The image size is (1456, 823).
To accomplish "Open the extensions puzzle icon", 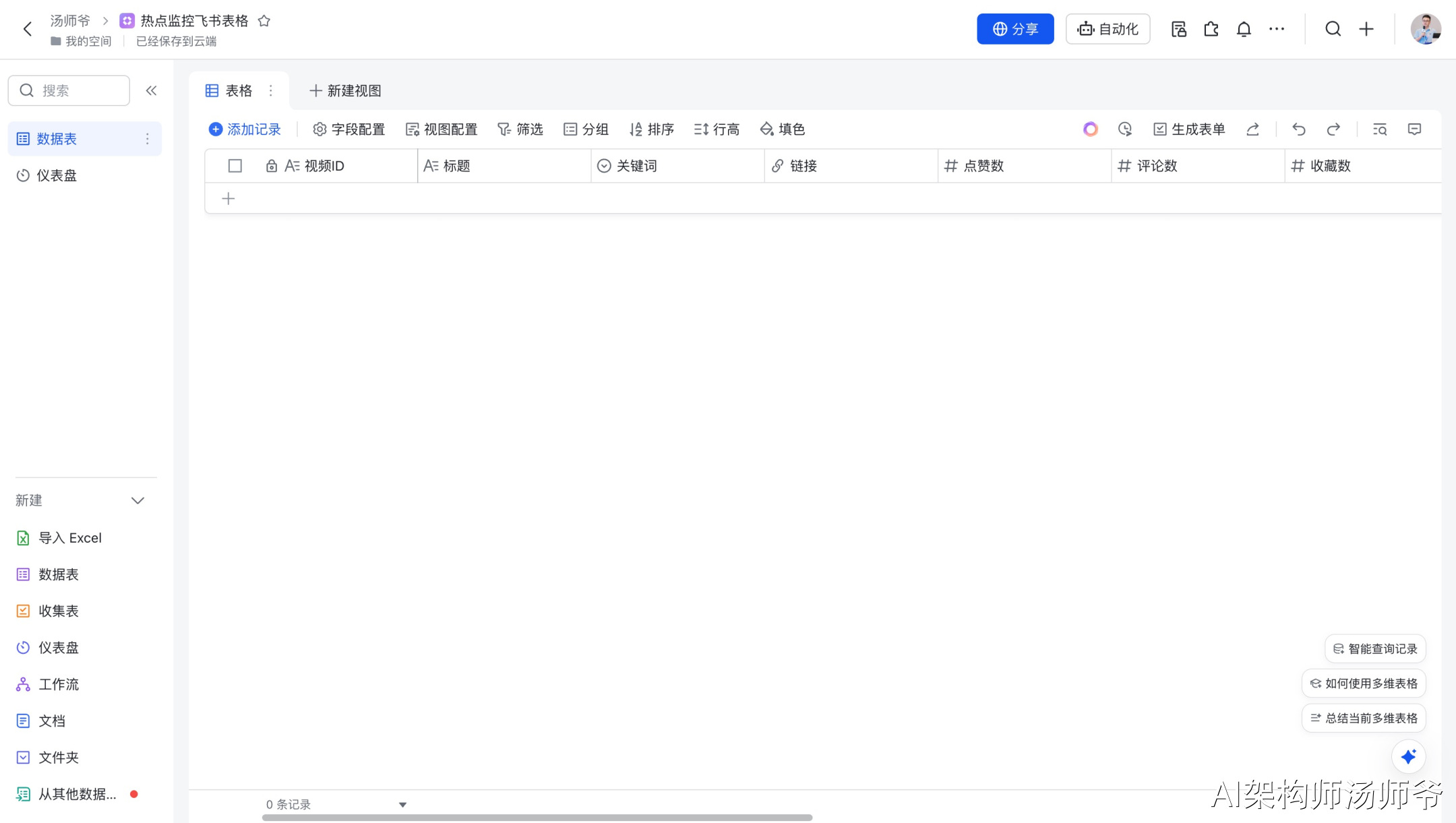I will pos(1211,29).
